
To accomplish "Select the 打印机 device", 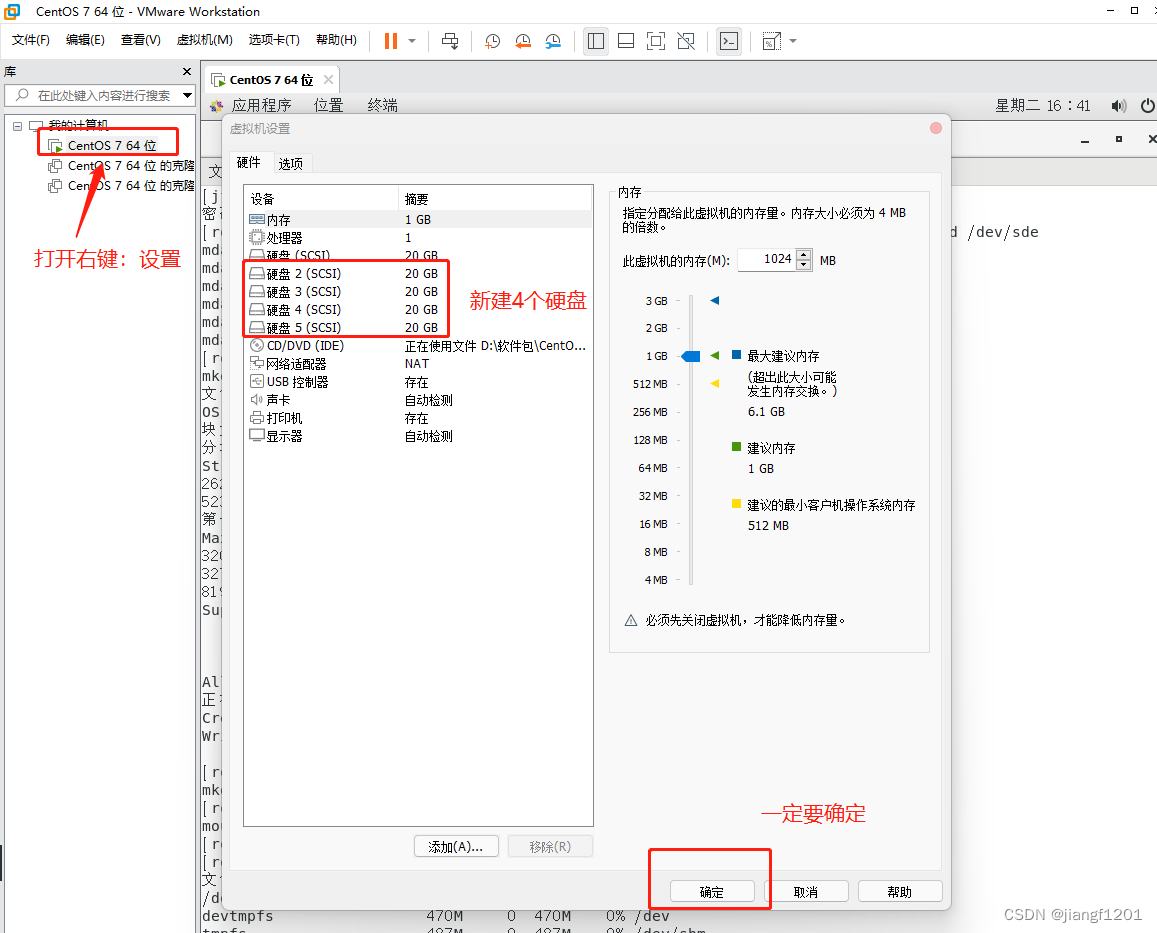I will (420, 418).
